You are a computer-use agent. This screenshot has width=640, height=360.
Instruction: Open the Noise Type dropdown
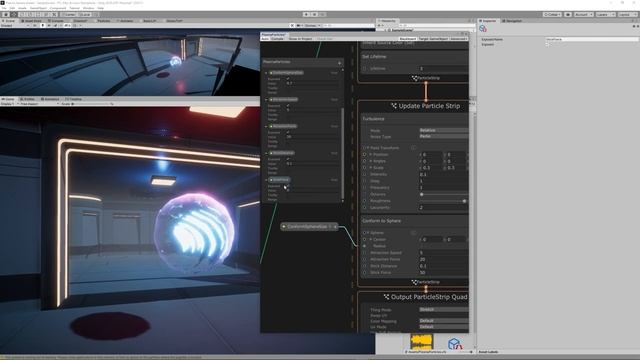(x=444, y=136)
